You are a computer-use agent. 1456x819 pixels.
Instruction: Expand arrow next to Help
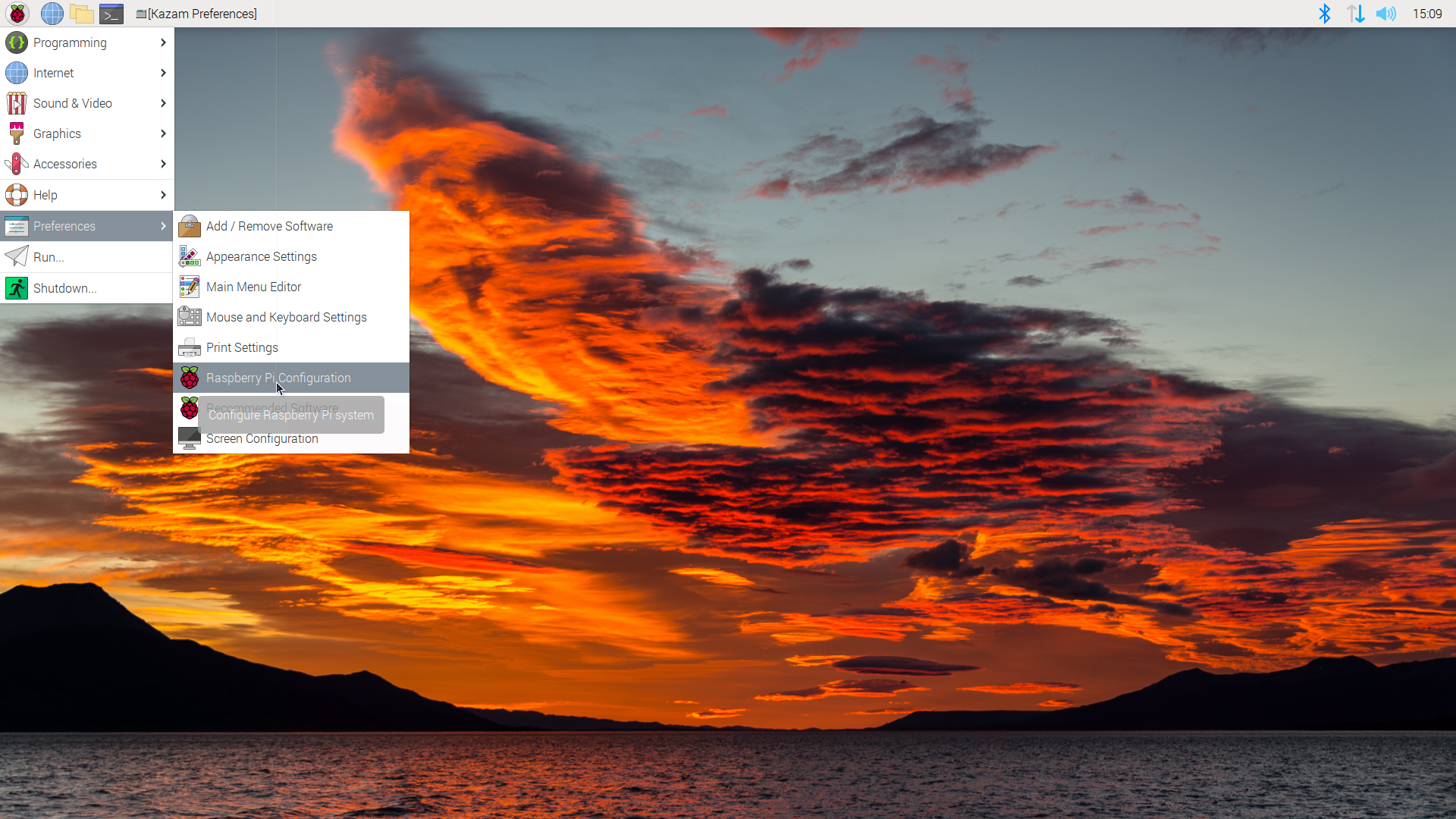click(x=163, y=195)
